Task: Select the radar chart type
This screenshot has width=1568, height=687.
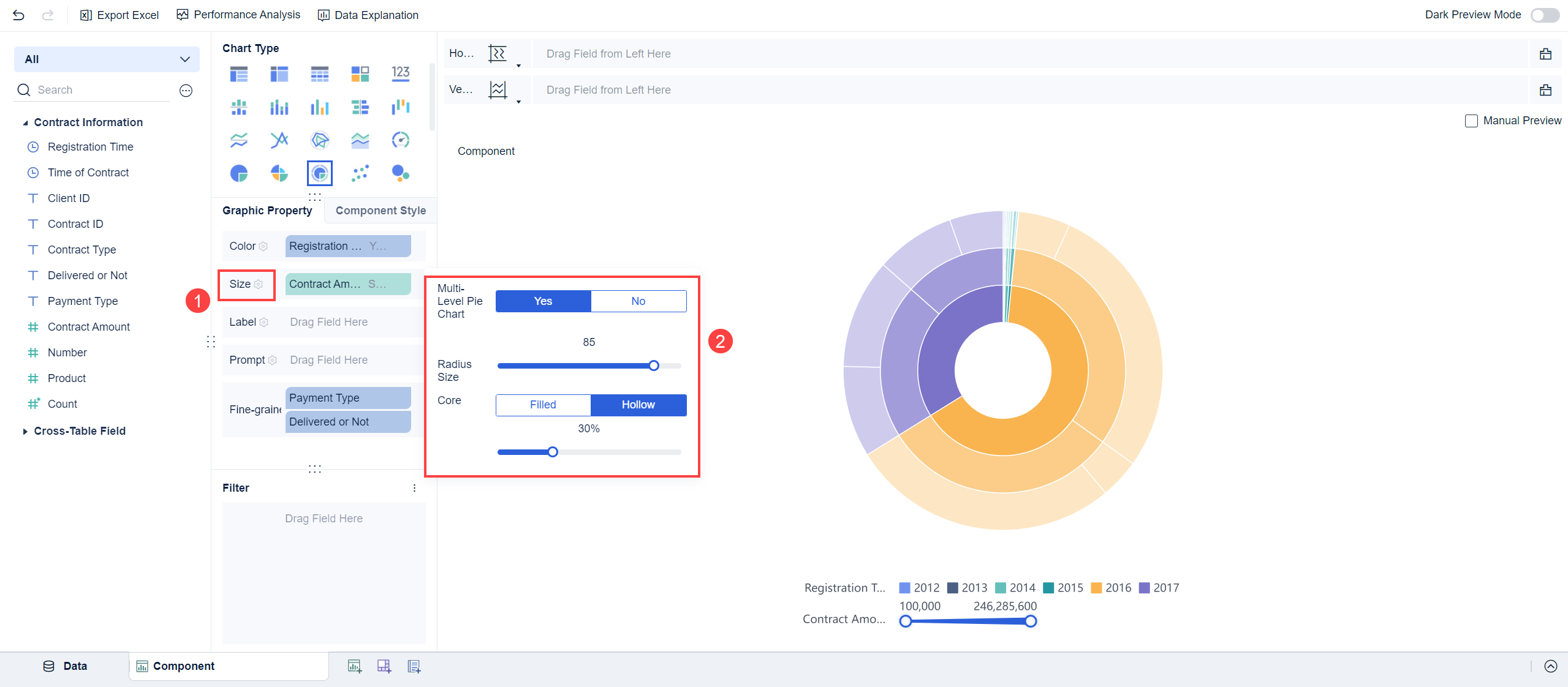Action: coord(319,140)
